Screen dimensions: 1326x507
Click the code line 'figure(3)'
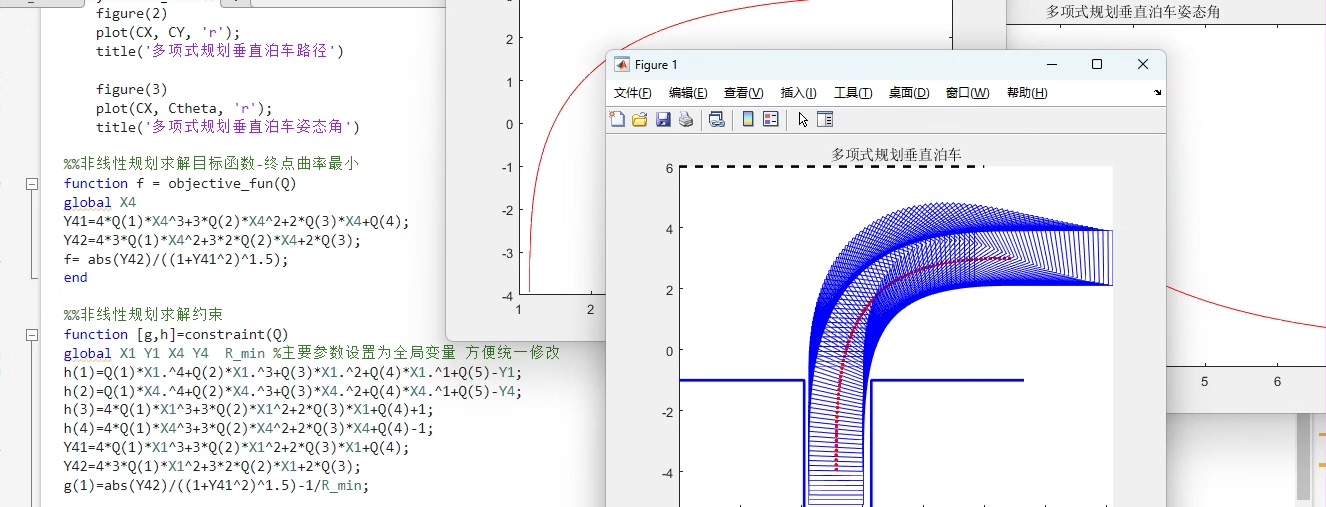[x=132, y=90]
